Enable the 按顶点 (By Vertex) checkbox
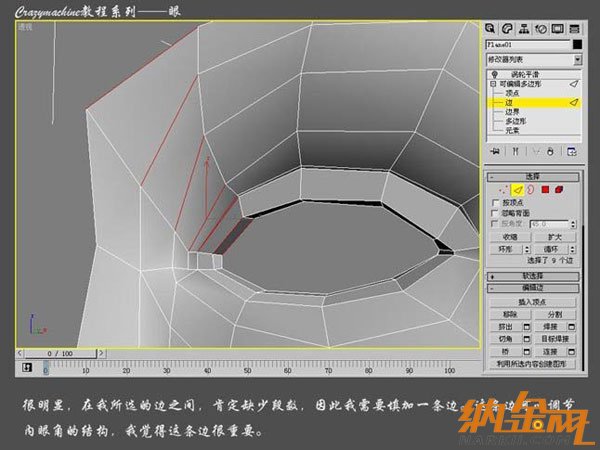 (x=496, y=202)
